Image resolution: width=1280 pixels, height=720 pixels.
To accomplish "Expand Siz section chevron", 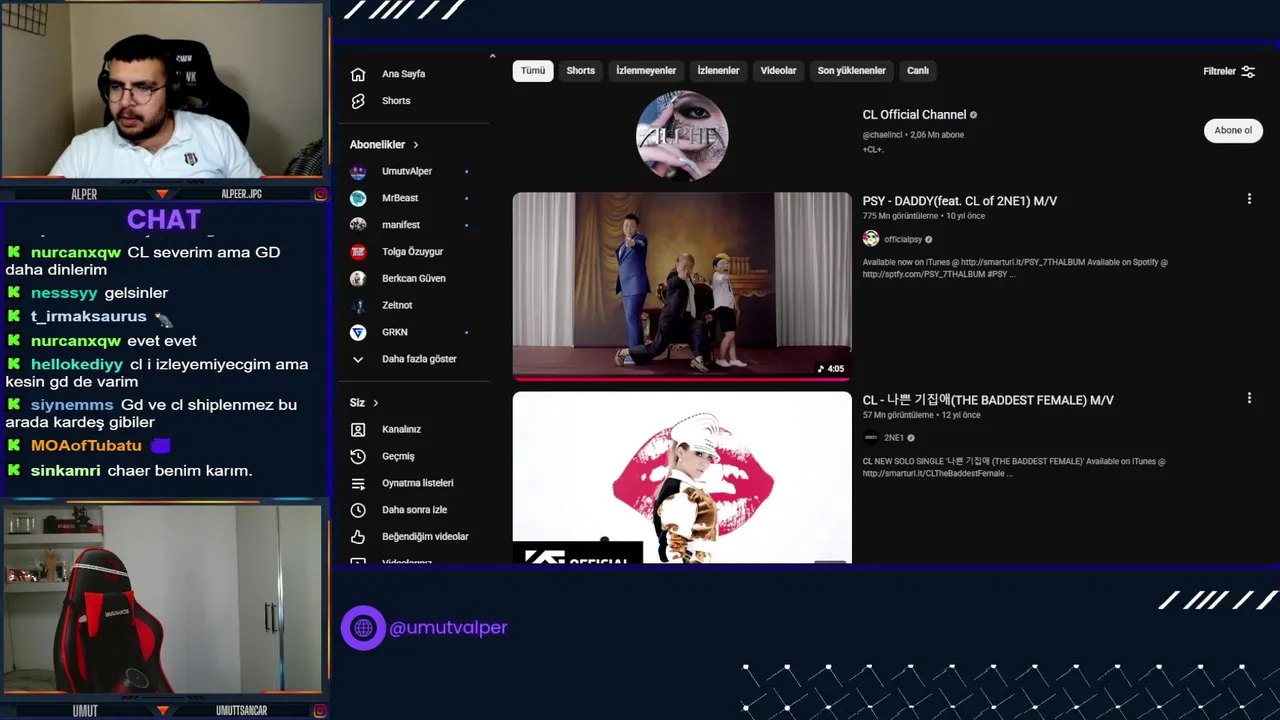I will coord(376,403).
